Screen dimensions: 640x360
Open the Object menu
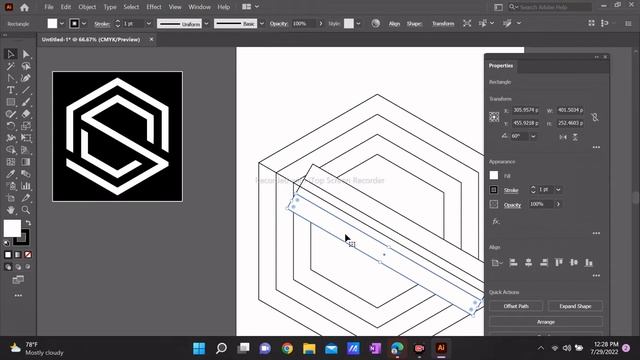(87, 7)
